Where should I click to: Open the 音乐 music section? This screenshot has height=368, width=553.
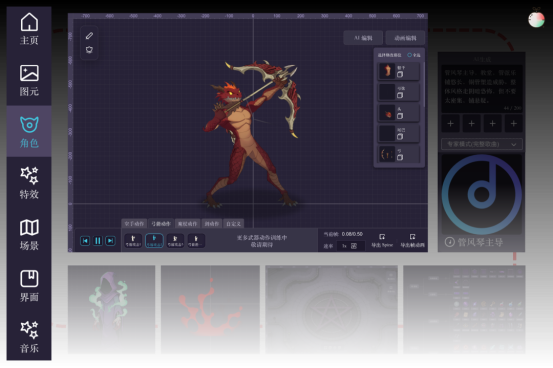click(29, 336)
